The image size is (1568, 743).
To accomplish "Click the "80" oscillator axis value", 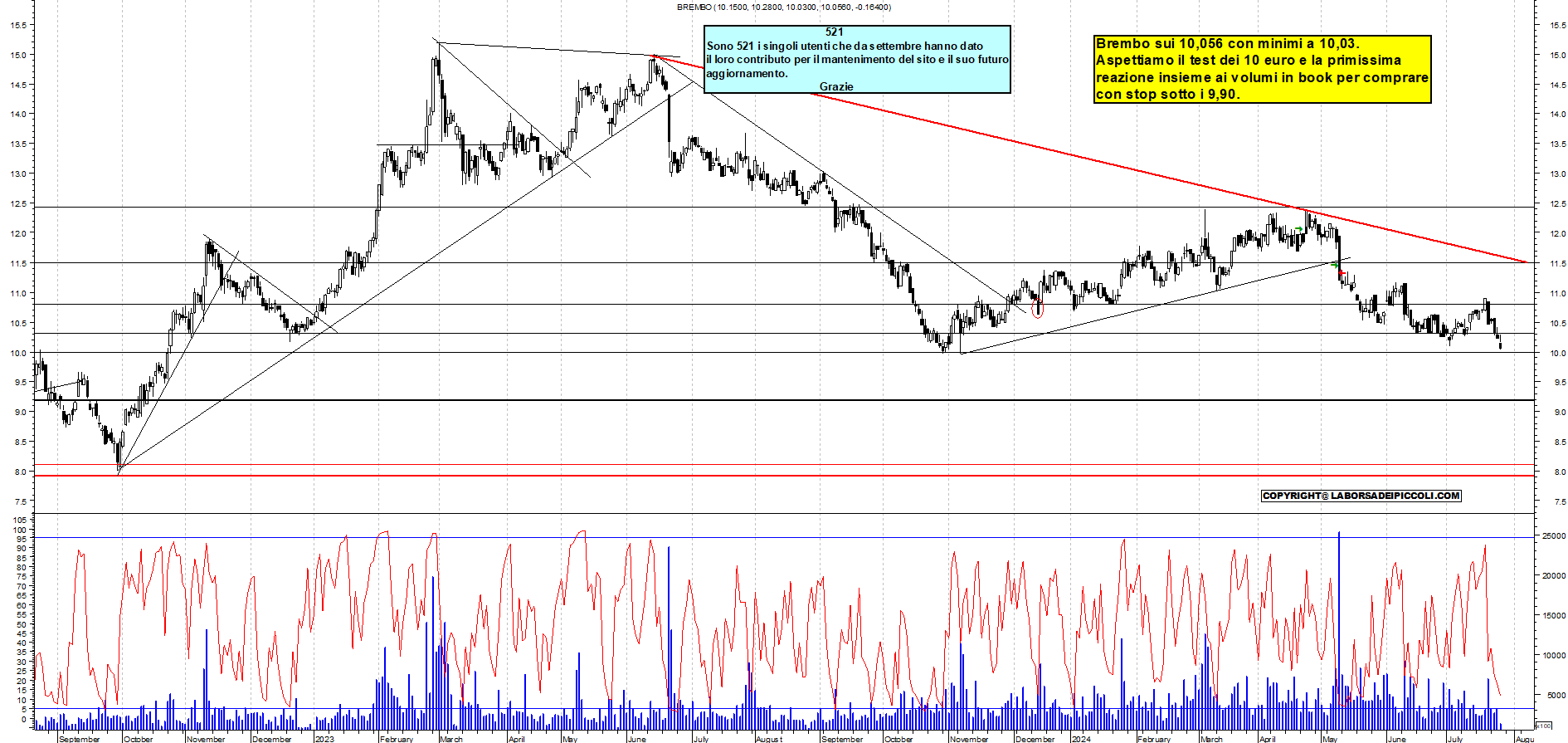I will [22, 568].
